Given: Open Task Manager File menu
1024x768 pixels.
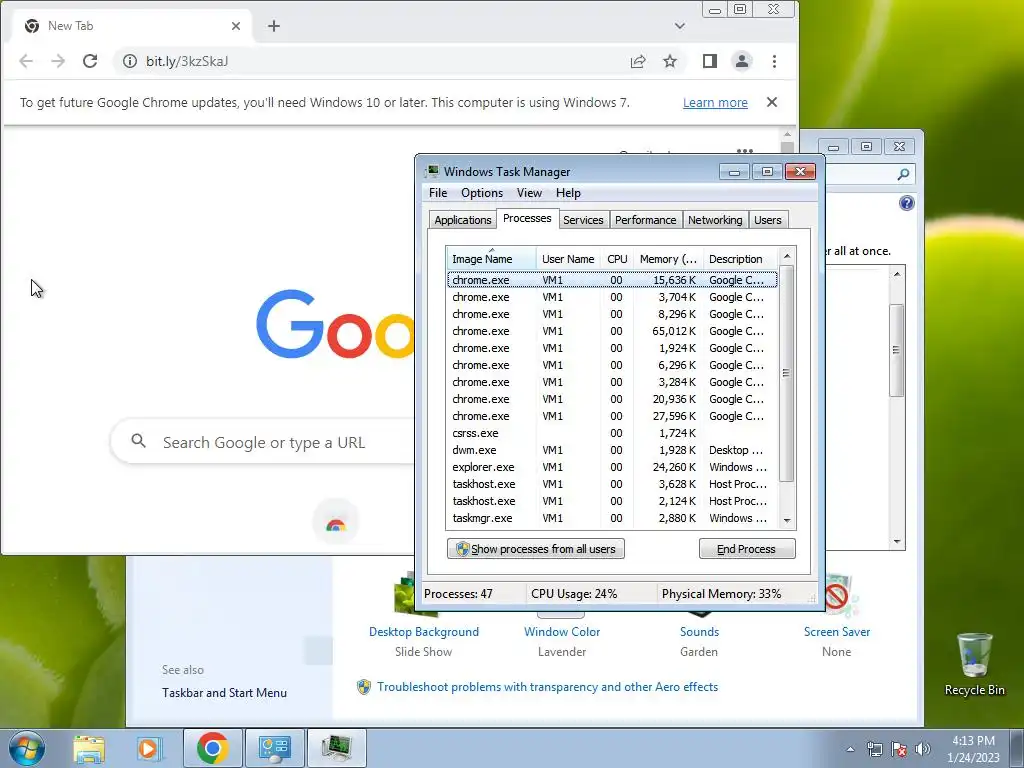Looking at the screenshot, I should tap(438, 193).
